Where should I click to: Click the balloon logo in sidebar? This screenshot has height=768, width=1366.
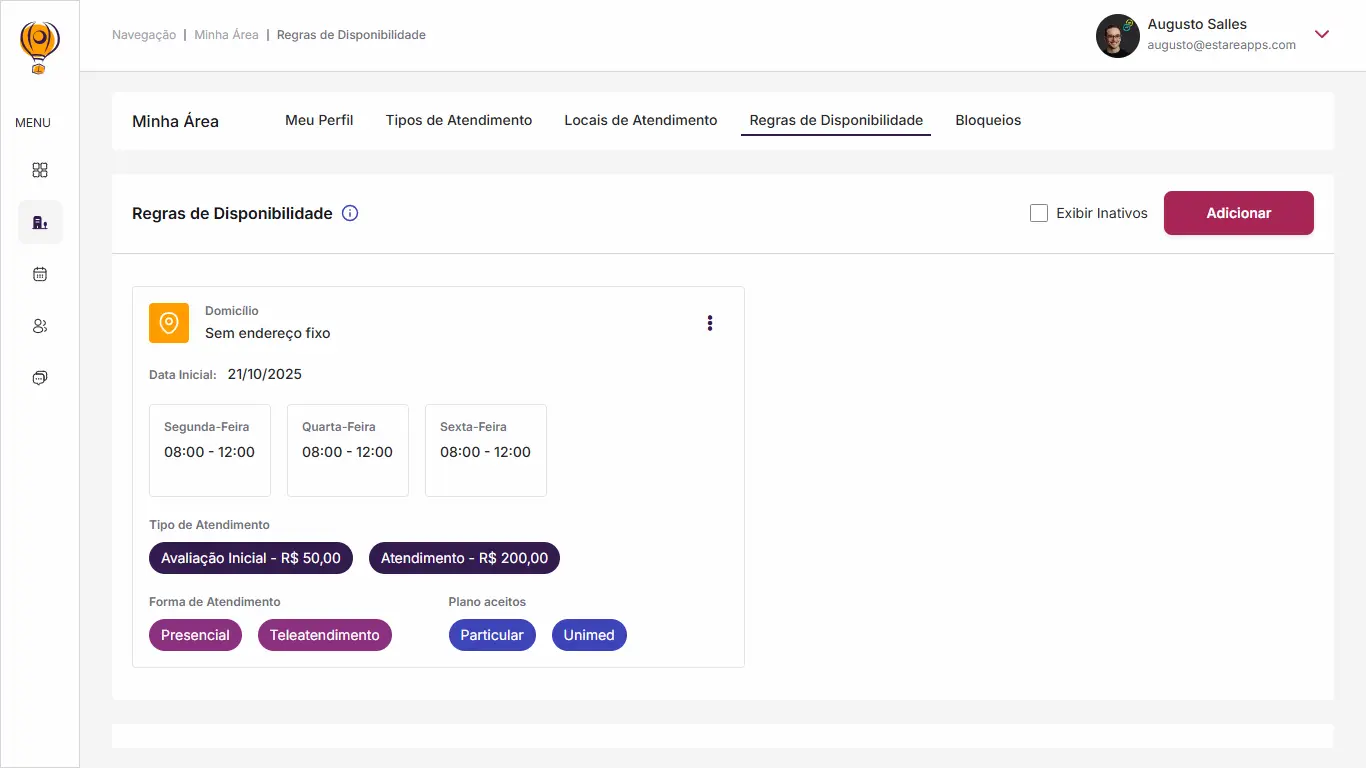pyautogui.click(x=40, y=47)
